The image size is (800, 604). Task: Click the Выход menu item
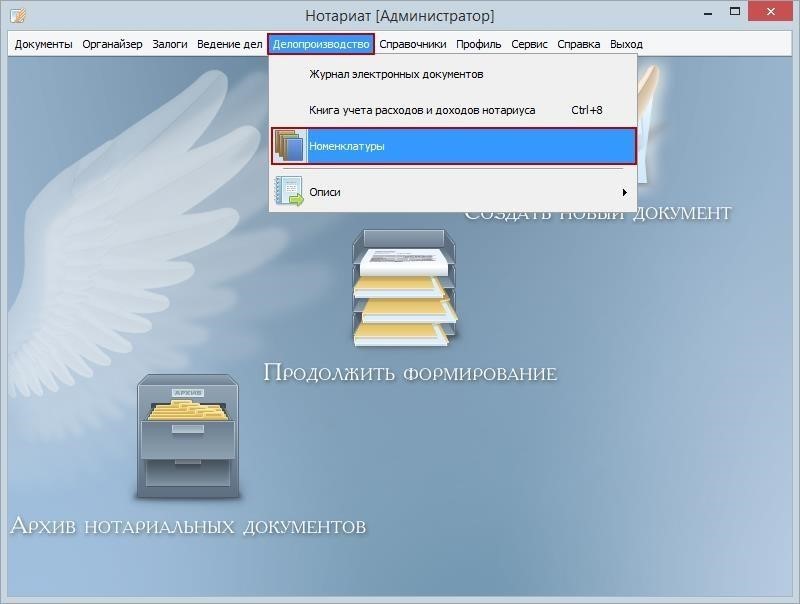point(626,44)
